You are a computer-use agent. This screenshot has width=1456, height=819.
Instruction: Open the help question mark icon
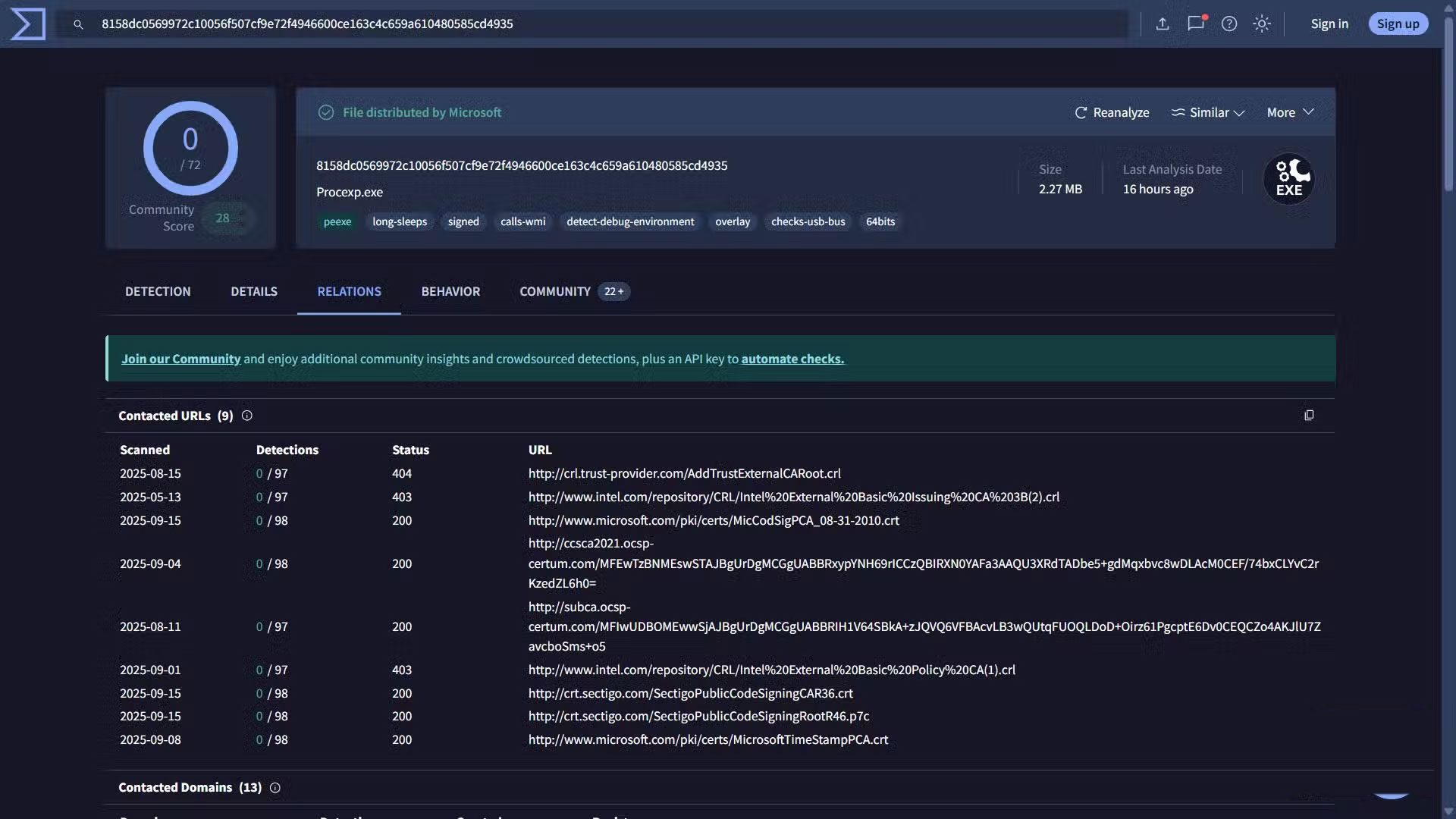[x=1229, y=24]
